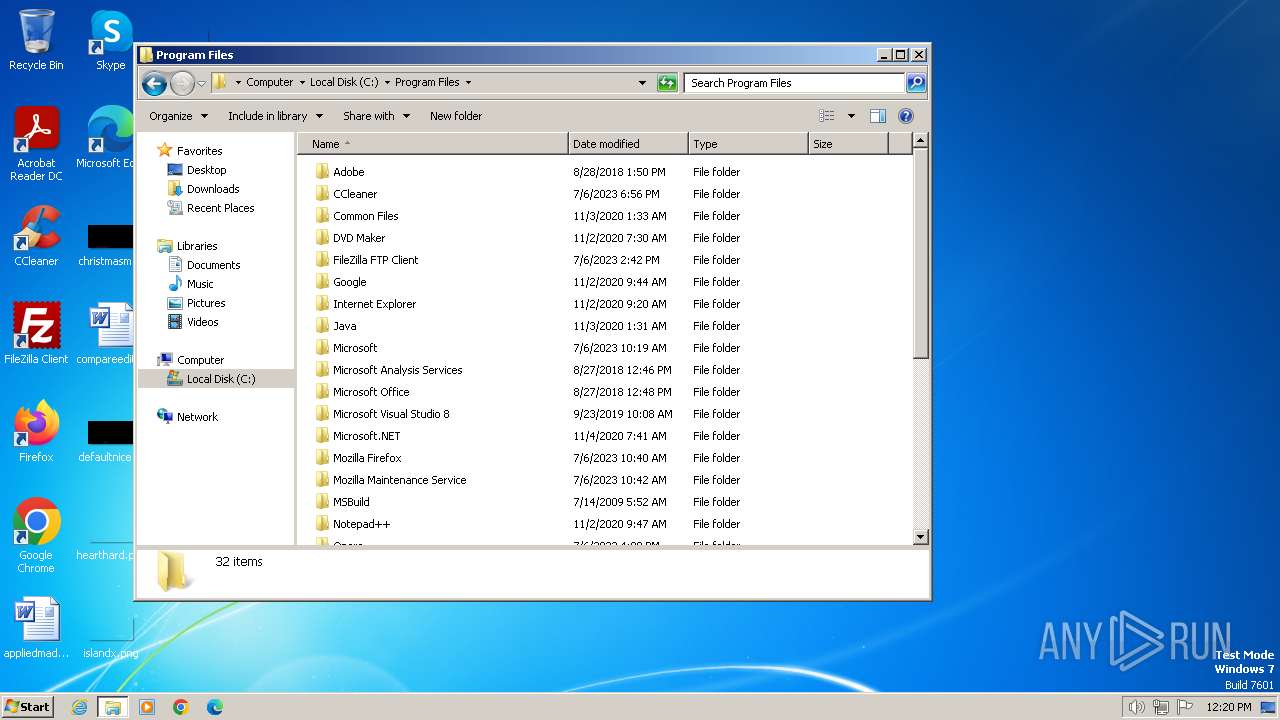Image resolution: width=1280 pixels, height=720 pixels.
Task: Click the Forward navigation arrow in Explorer
Action: point(182,83)
